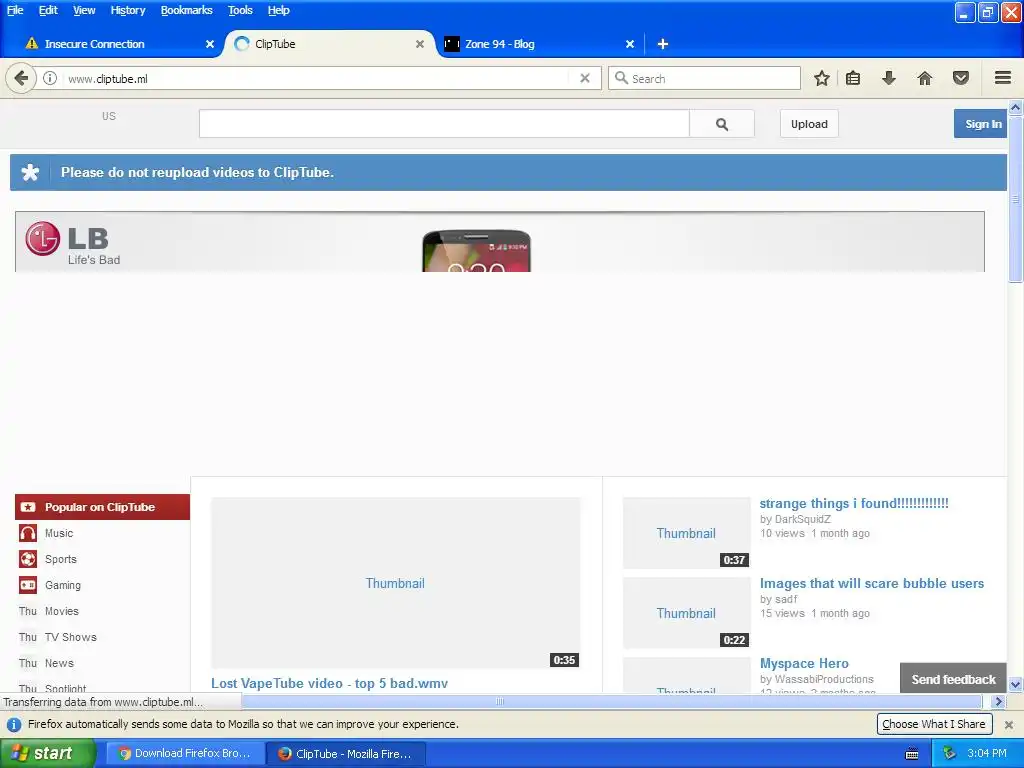Open the Help menu
Viewport: 1024px width, 768px height.
[x=278, y=10]
